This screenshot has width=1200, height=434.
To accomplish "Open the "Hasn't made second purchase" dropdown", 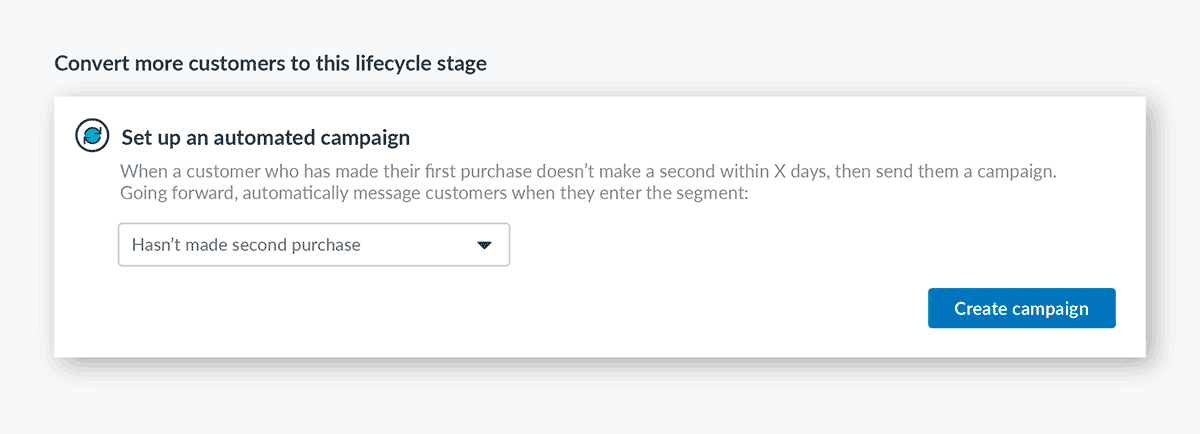I will tap(313, 244).
